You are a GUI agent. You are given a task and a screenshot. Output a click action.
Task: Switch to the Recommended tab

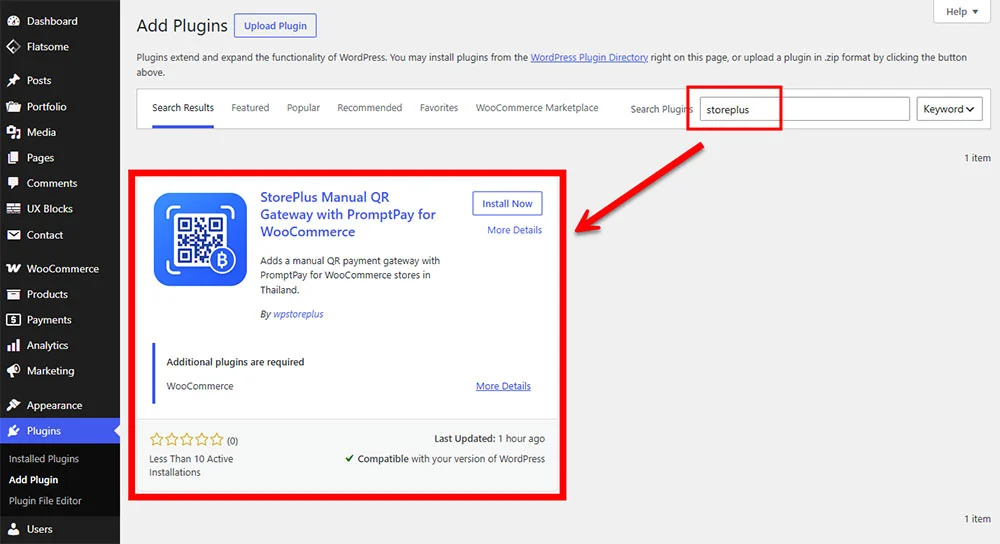click(x=370, y=108)
